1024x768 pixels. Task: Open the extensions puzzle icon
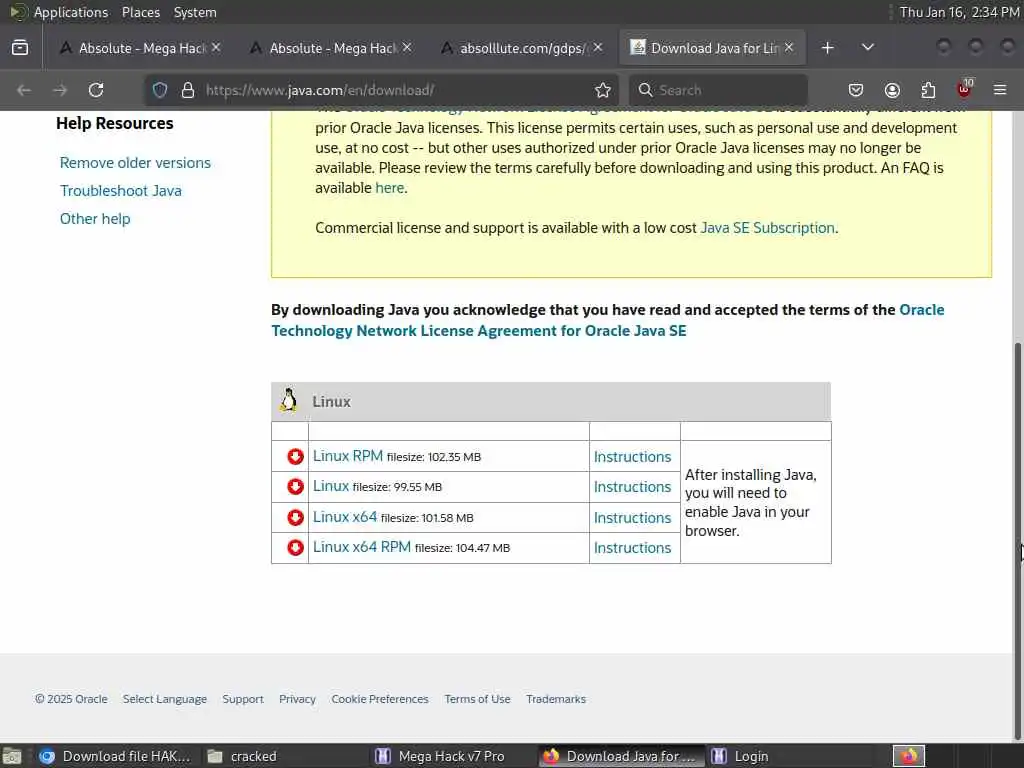coord(928,89)
